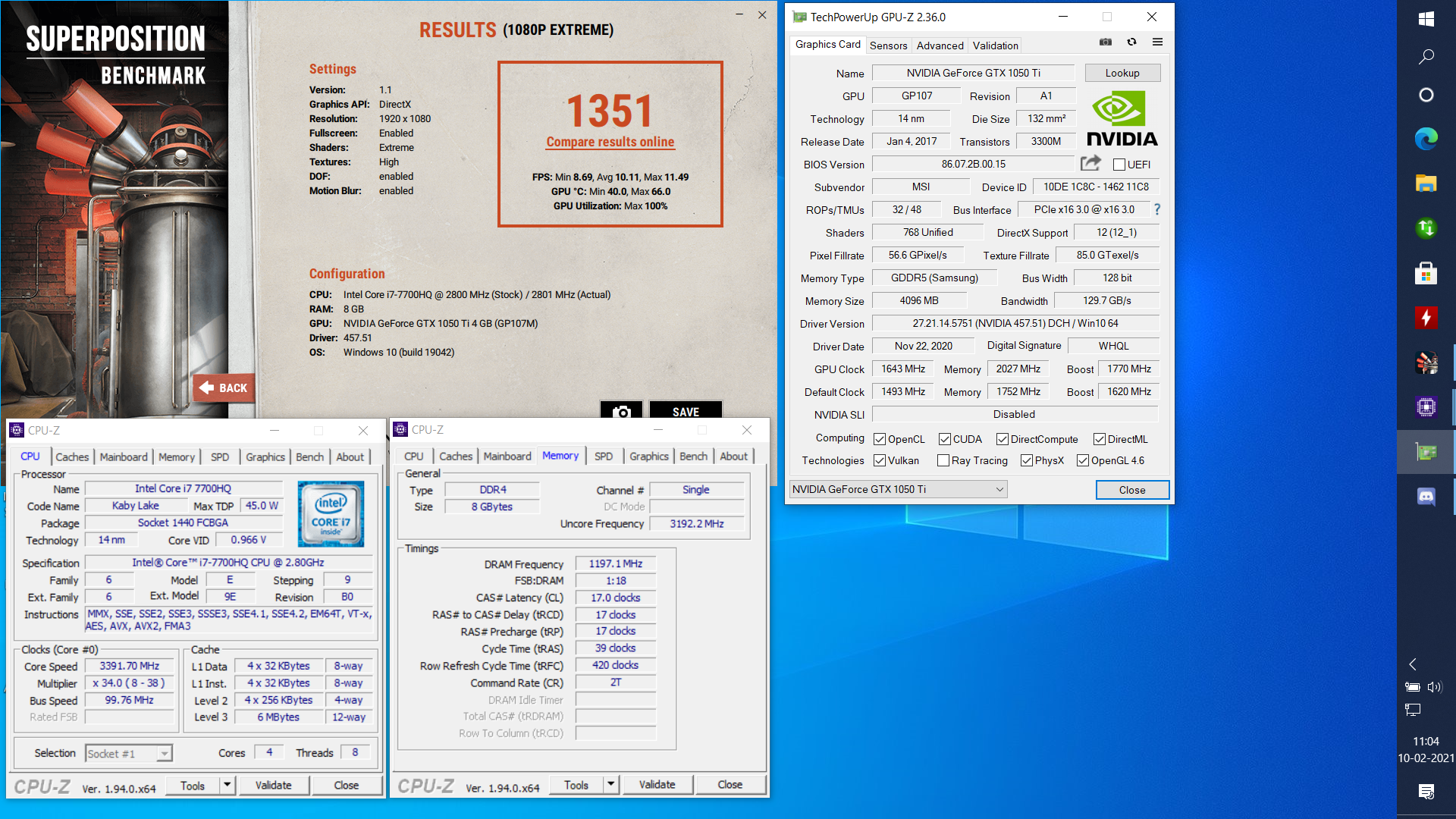Enable the Ray Tracing checkbox

coord(943,460)
